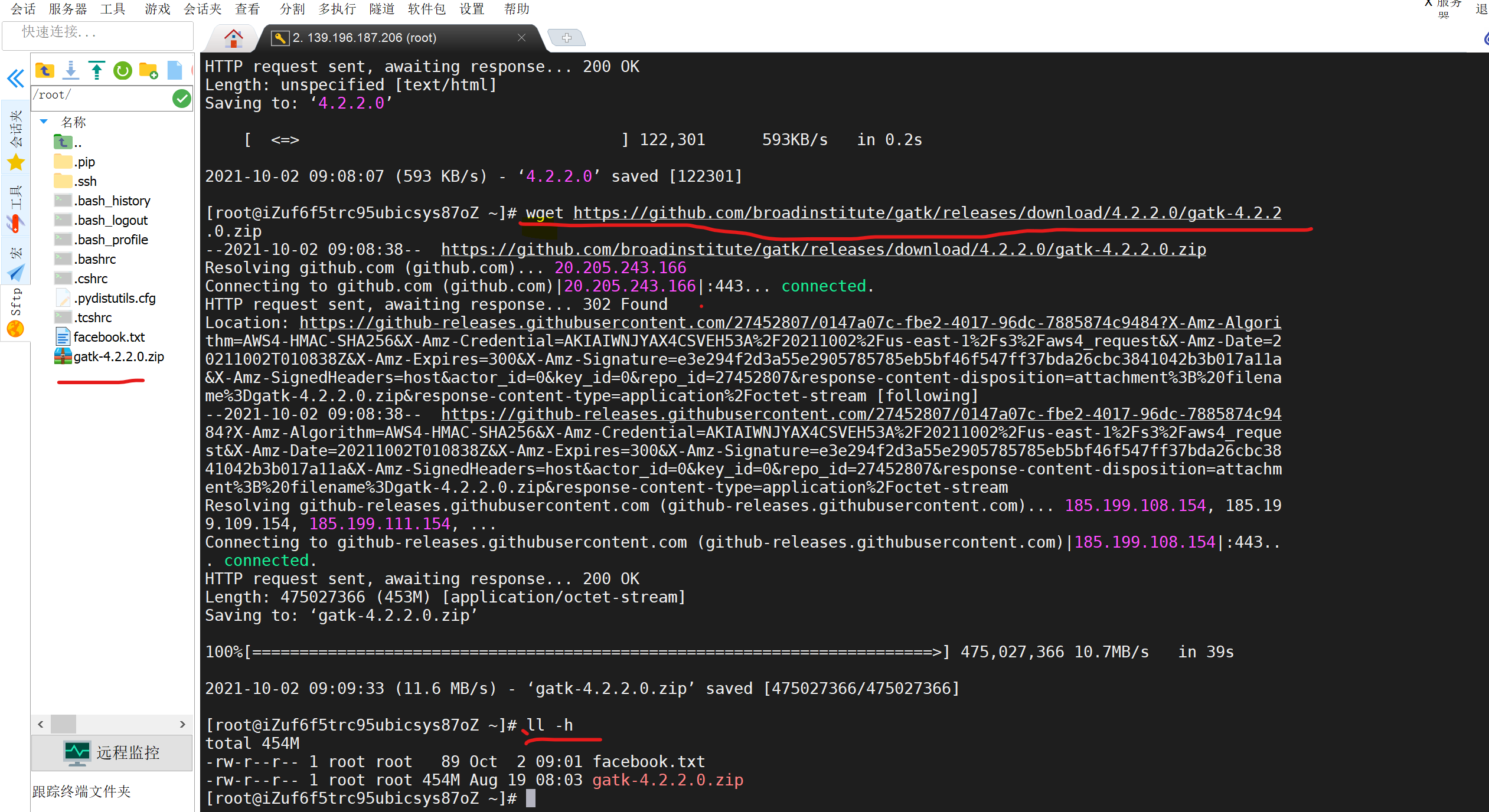Open the 隧道 menu
This screenshot has width=1489, height=812.
381,9
